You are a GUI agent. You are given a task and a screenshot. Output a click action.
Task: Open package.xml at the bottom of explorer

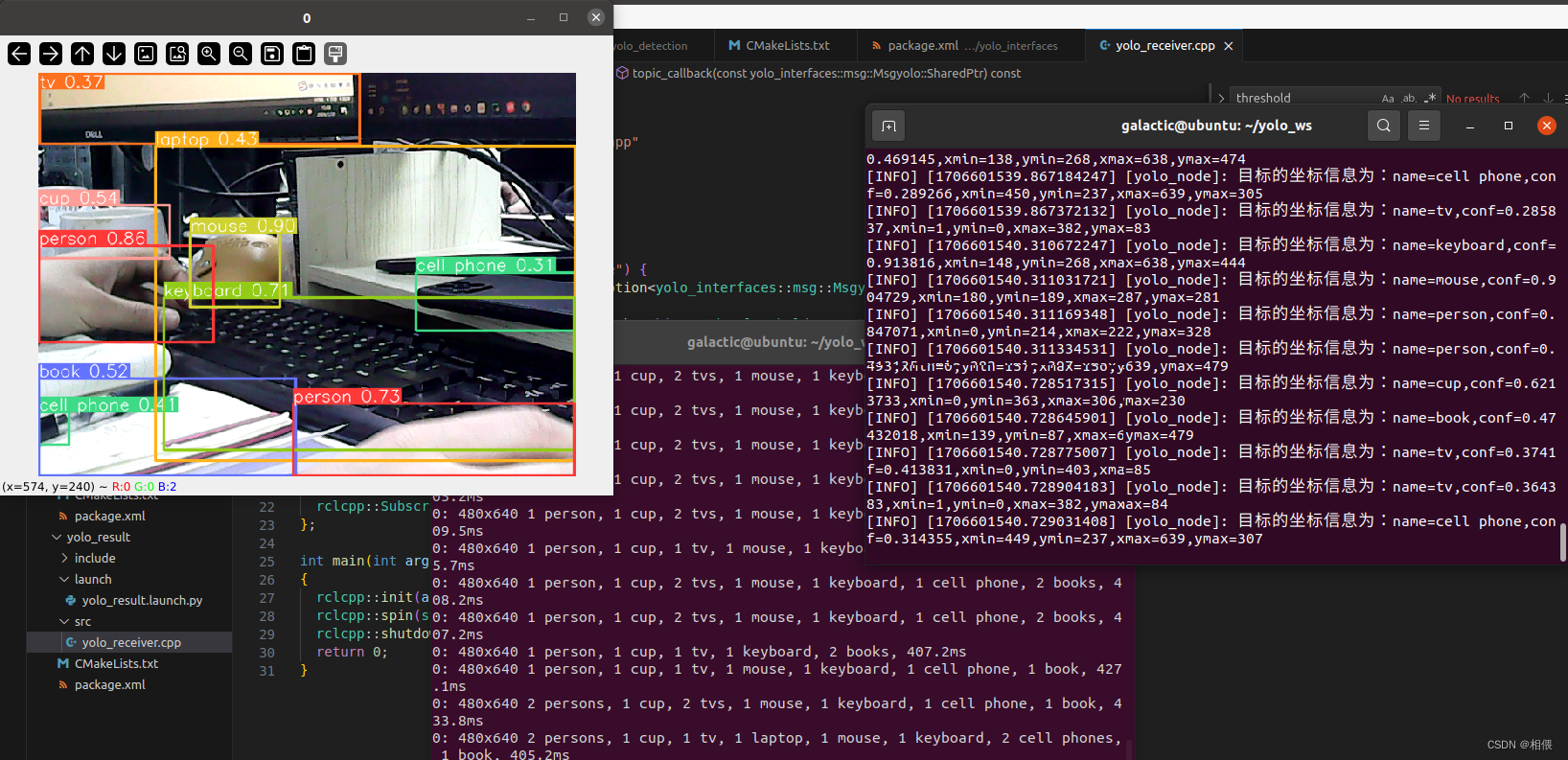[x=109, y=685]
